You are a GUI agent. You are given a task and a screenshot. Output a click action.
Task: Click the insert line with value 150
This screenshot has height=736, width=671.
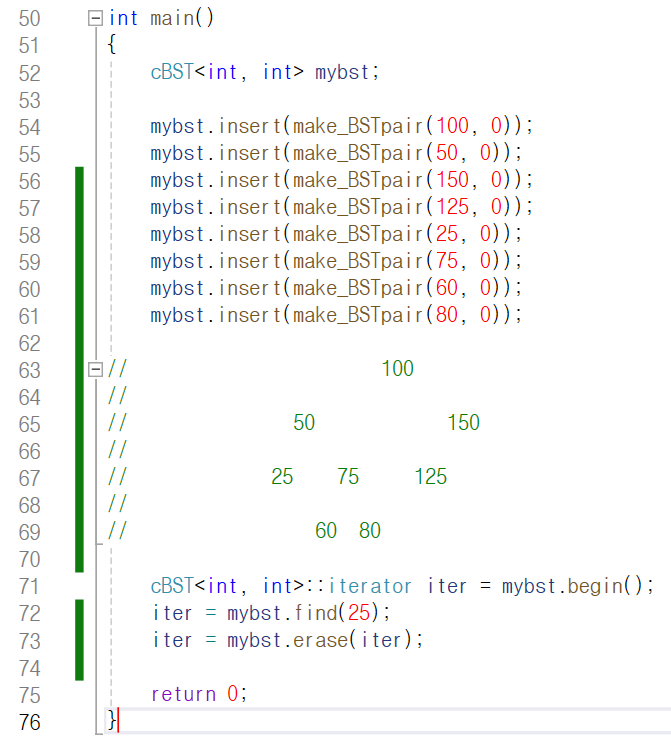(x=342, y=180)
